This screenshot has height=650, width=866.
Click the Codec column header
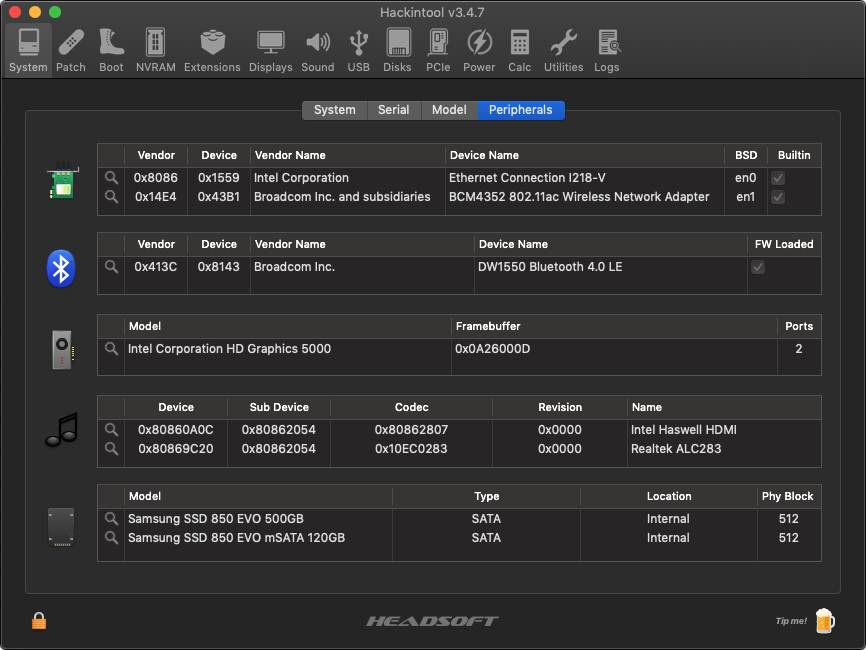coord(411,407)
